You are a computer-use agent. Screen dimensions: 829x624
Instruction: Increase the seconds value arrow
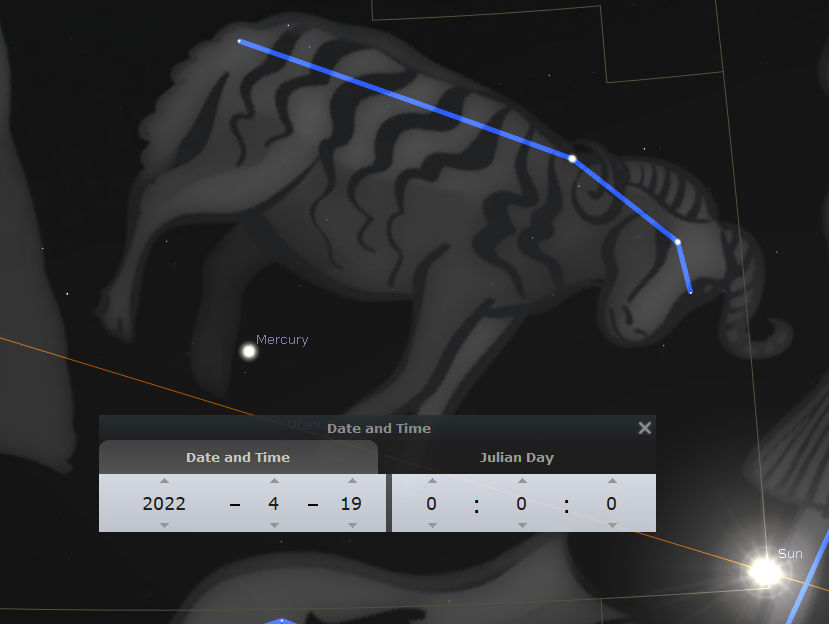coord(612,481)
